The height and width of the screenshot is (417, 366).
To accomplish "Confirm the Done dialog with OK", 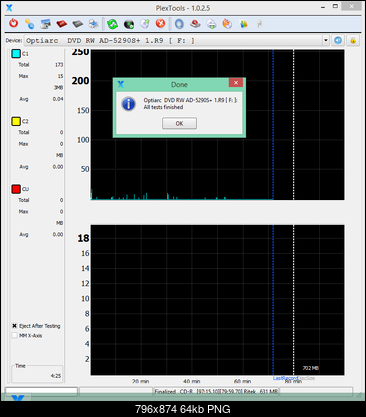I will [179, 123].
